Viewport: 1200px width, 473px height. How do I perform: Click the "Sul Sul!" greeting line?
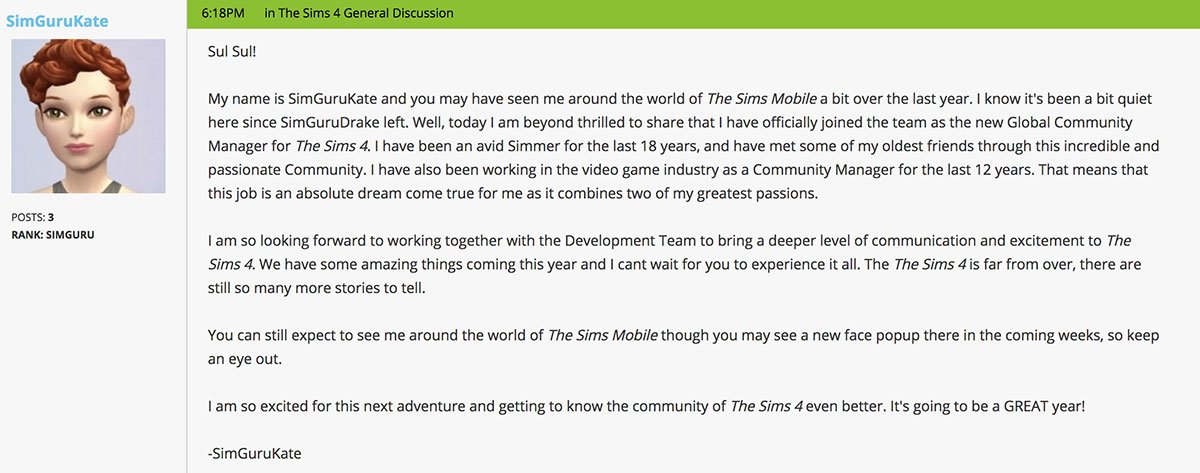point(233,51)
